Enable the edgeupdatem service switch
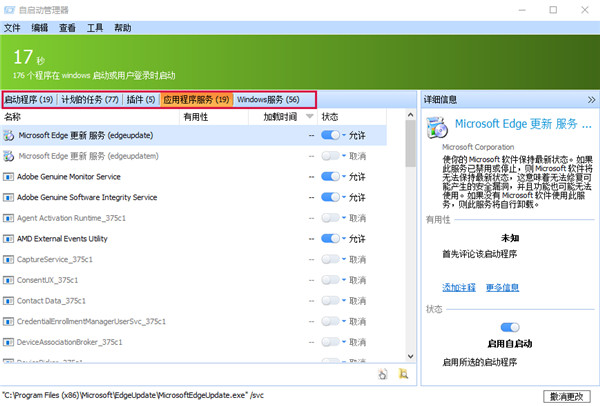This screenshot has height=406, width=600. (330, 156)
